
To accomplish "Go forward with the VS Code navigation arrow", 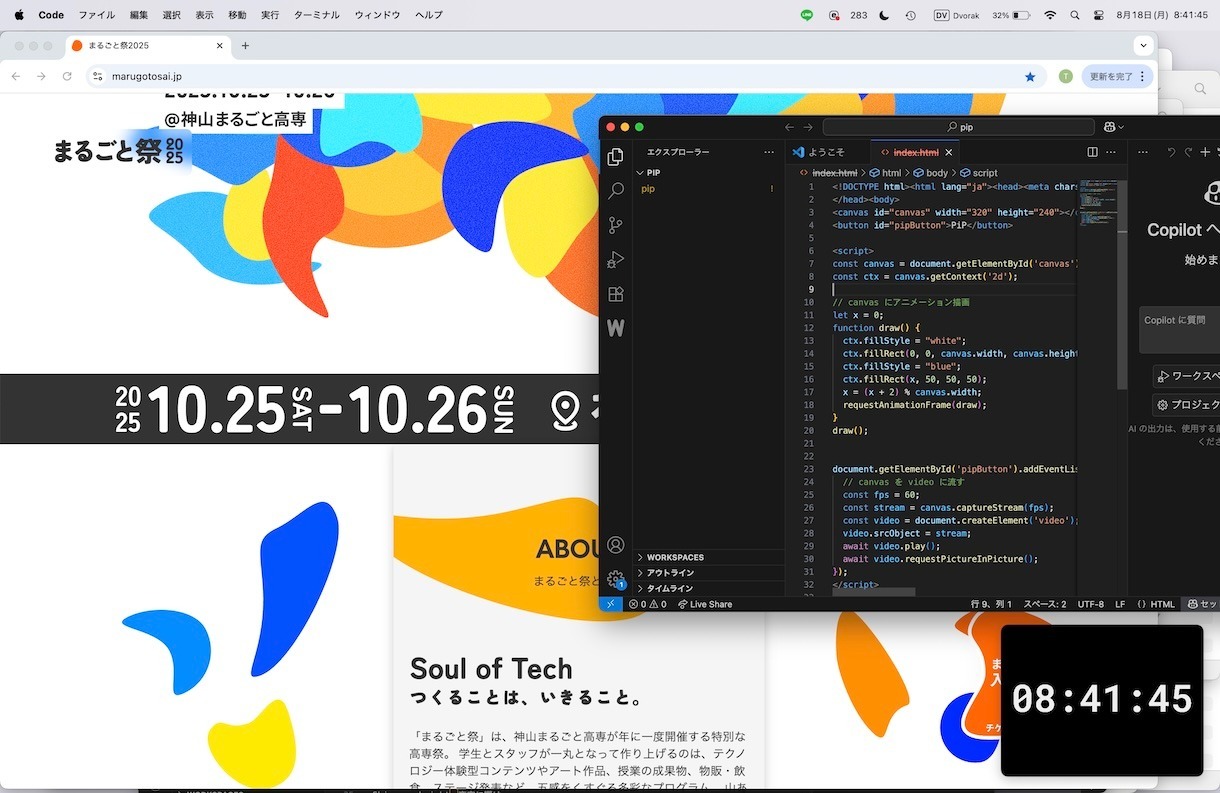I will click(x=808, y=127).
